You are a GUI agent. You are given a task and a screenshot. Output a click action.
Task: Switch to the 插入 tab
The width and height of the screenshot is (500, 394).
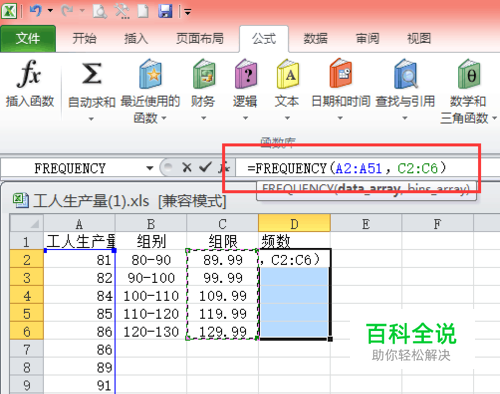point(136,38)
